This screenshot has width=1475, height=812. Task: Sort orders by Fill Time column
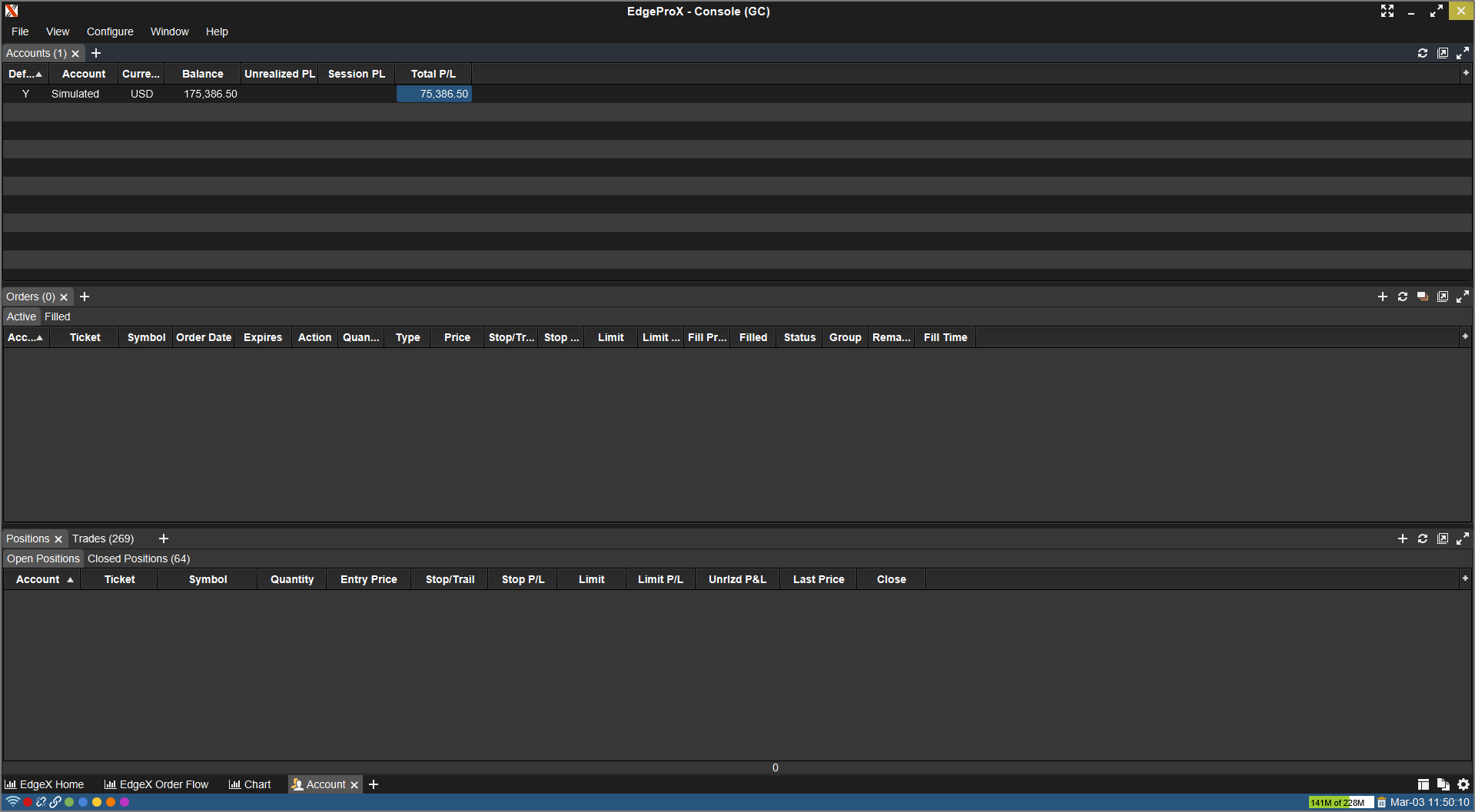(x=945, y=337)
